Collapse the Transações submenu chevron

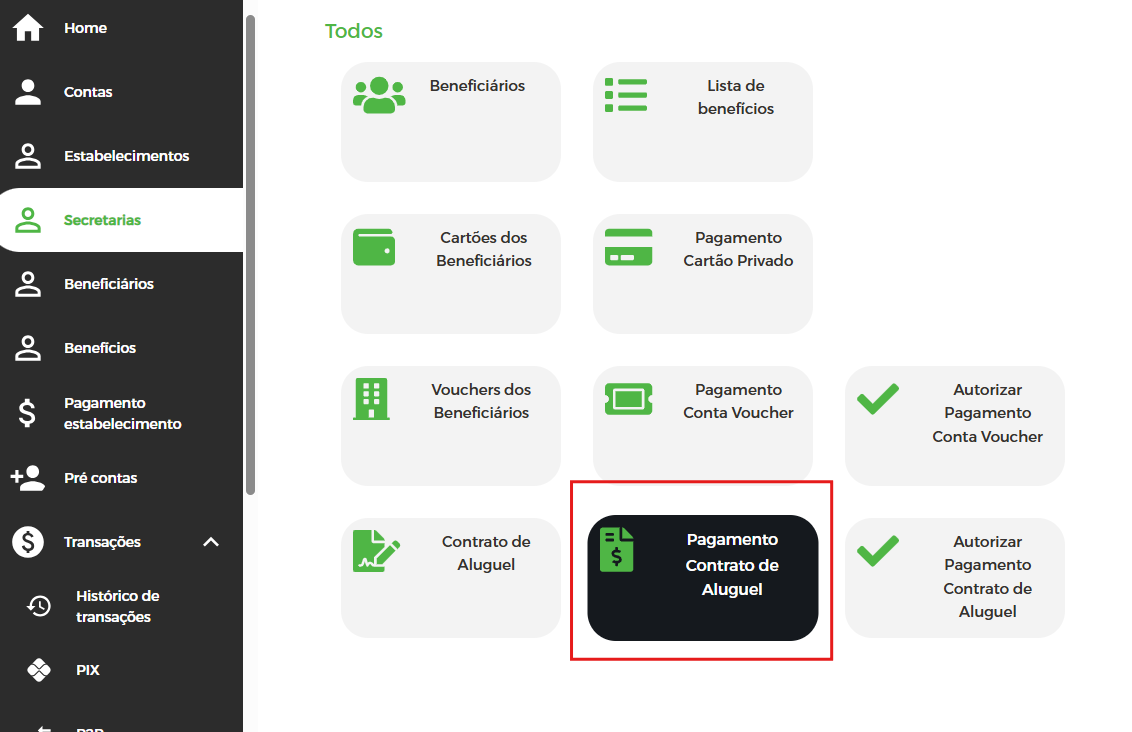click(x=210, y=542)
